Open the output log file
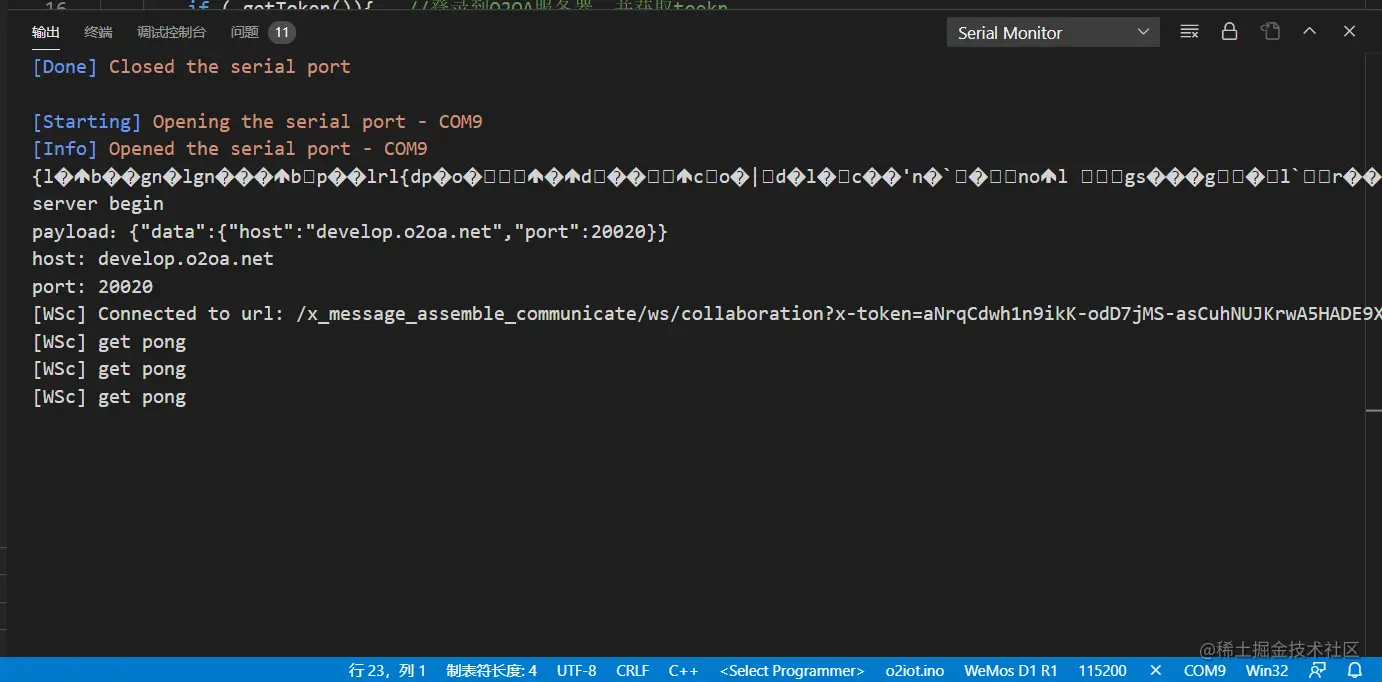 (1271, 32)
